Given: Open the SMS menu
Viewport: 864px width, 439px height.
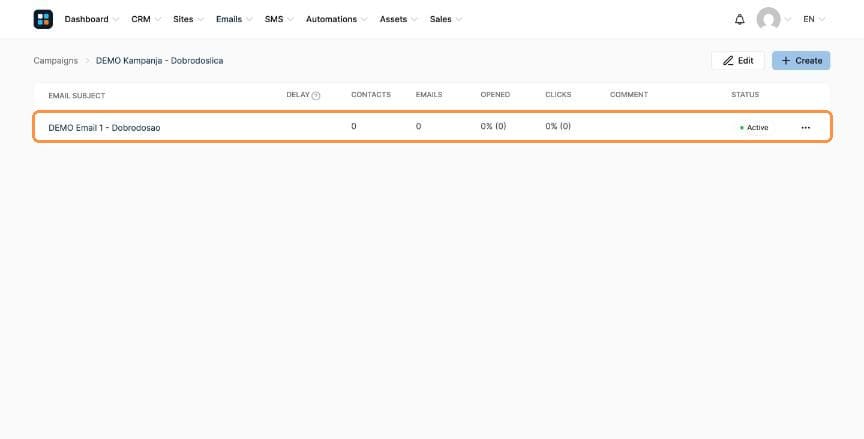Looking at the screenshot, I should coord(279,19).
